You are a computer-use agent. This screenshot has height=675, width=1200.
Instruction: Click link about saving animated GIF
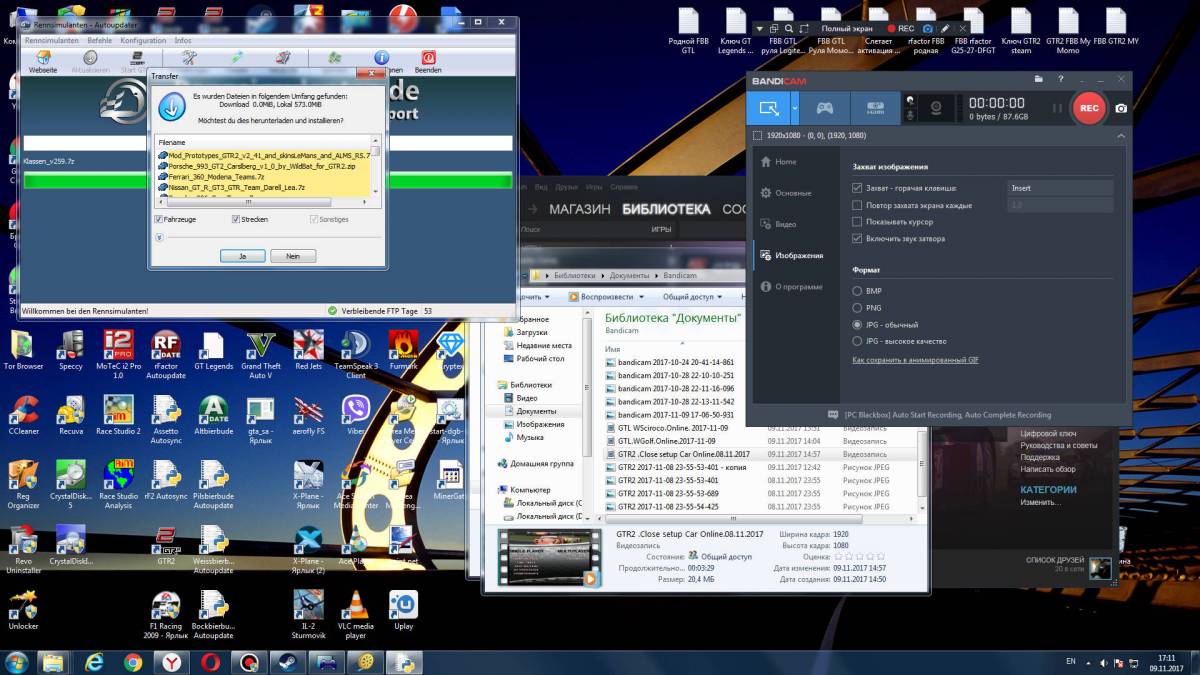915,359
